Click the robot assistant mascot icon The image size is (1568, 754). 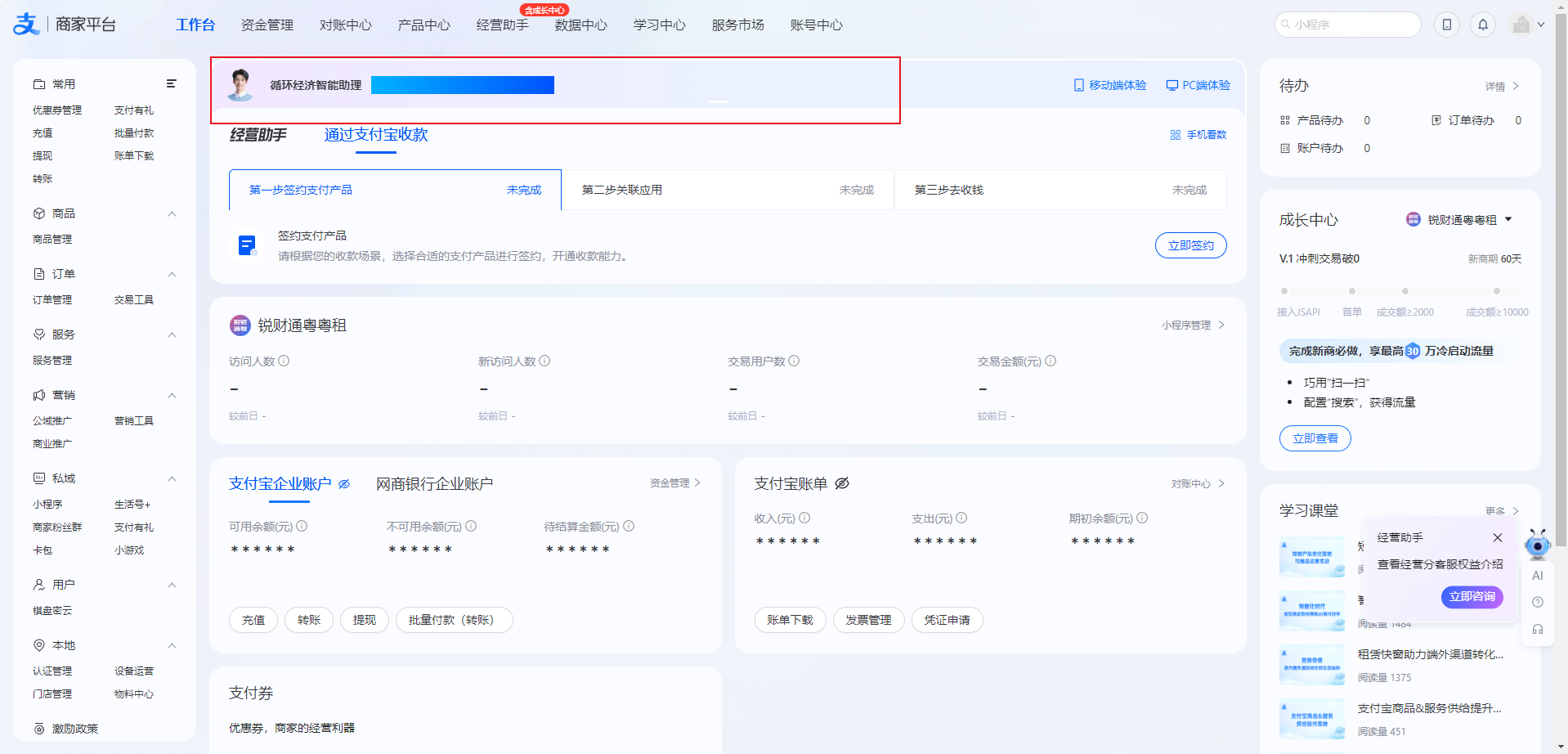coord(1537,544)
